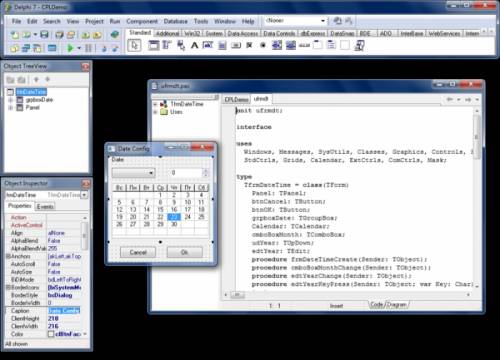Open Object Inspector component selector dropdown
500x360 pixels.
pos(84,195)
